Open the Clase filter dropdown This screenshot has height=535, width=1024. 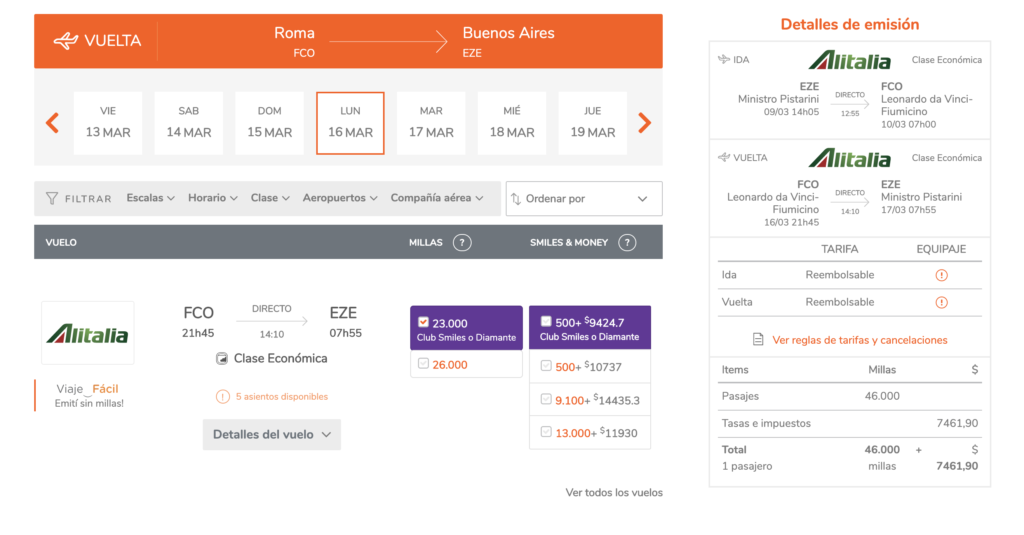(270, 198)
